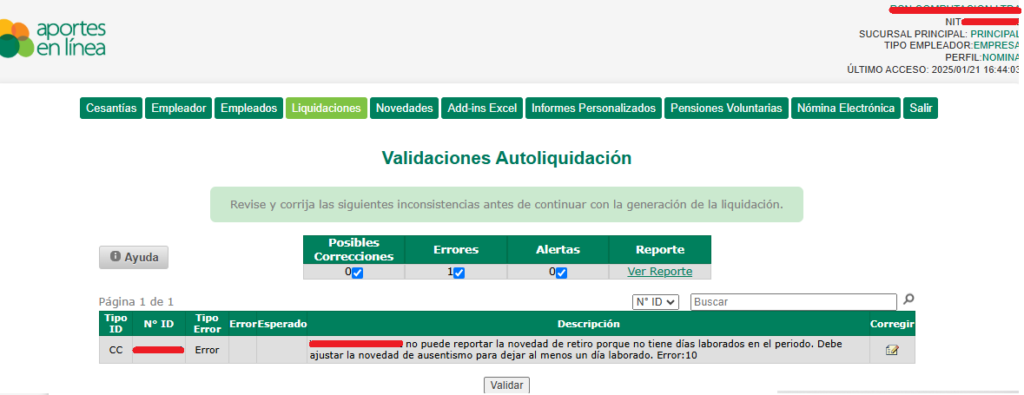Toggle the Errores checkbox
Viewport: 1024px width, 395px height.
click(459, 273)
